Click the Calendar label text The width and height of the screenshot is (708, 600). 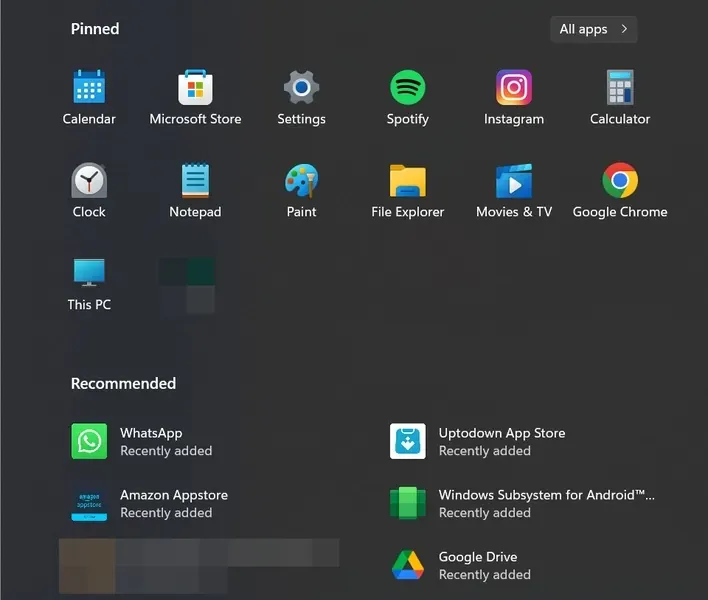point(89,119)
